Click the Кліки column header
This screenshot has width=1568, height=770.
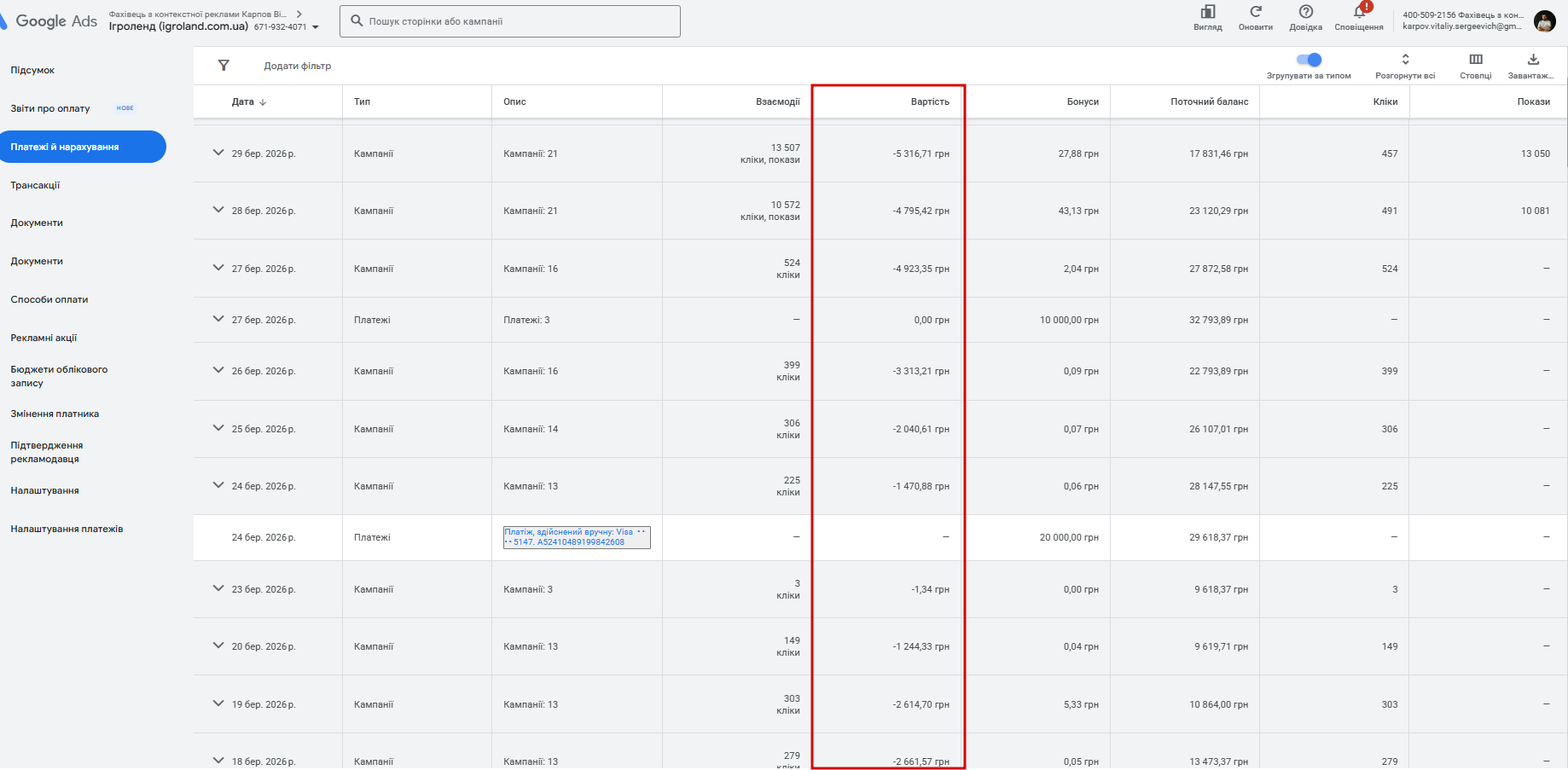1385,101
